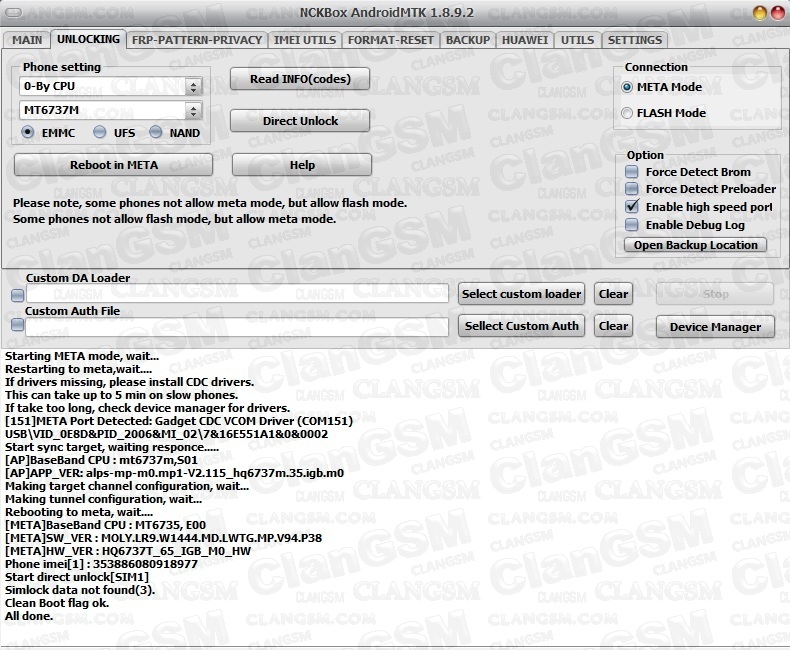Viewport: 790px width, 650px height.
Task: Click the '[META]SW_VER' log line
Action: click(163, 539)
